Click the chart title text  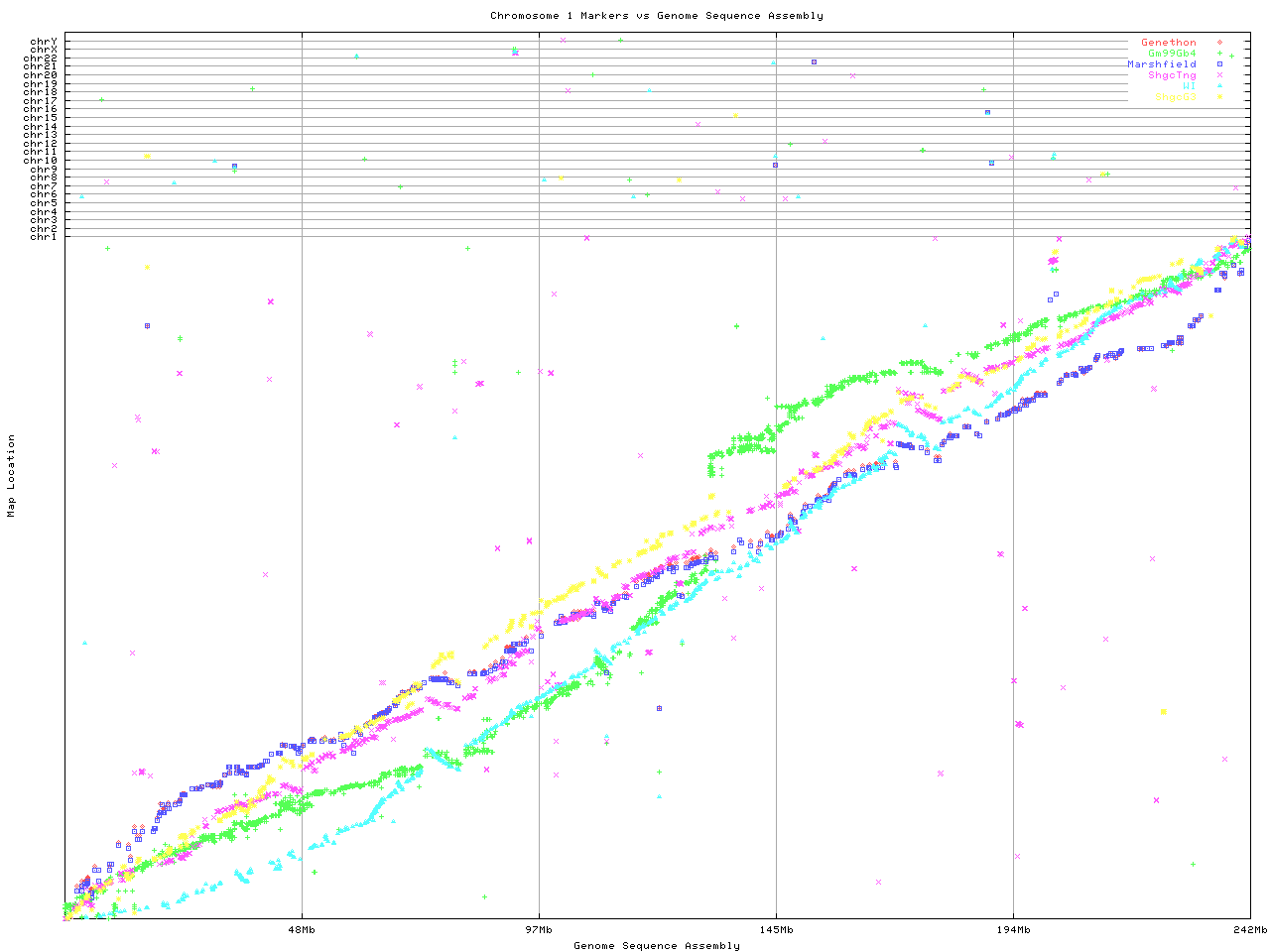[656, 16]
